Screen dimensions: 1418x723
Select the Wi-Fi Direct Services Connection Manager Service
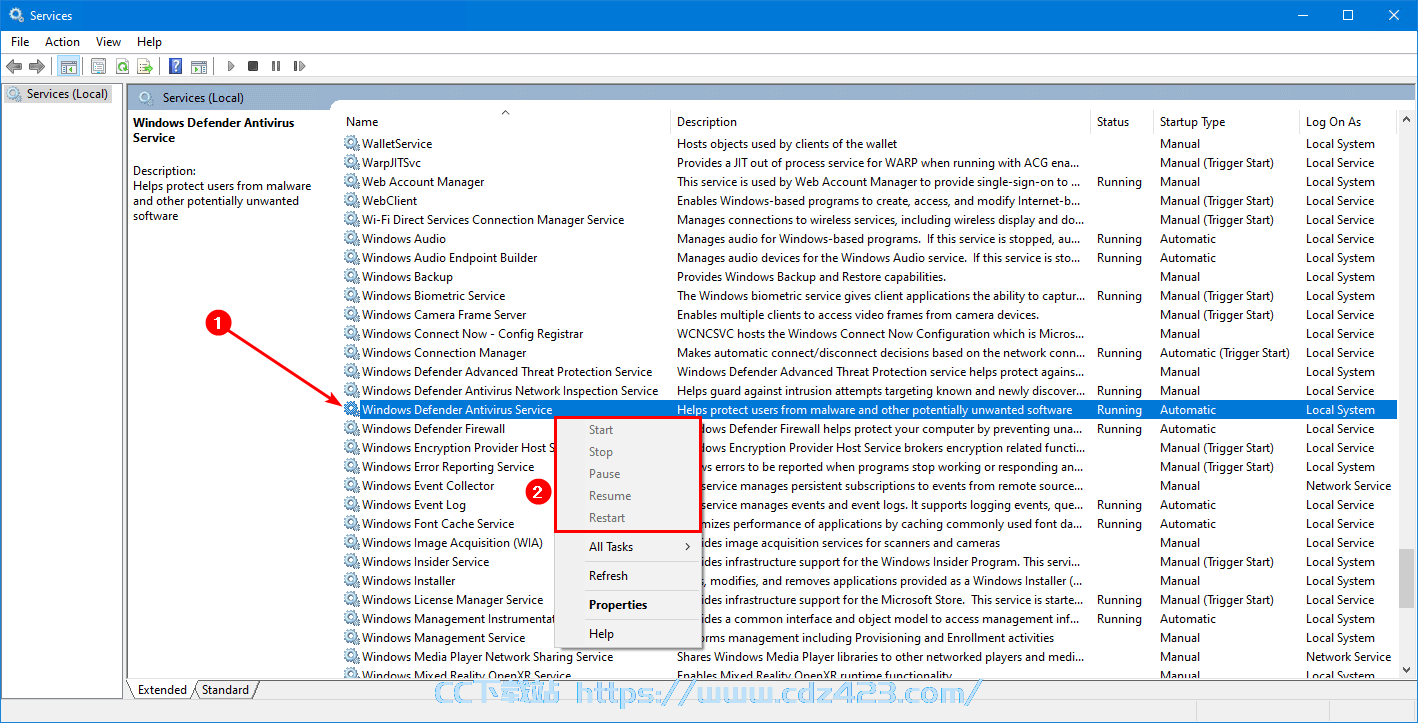[x=869, y=220]
